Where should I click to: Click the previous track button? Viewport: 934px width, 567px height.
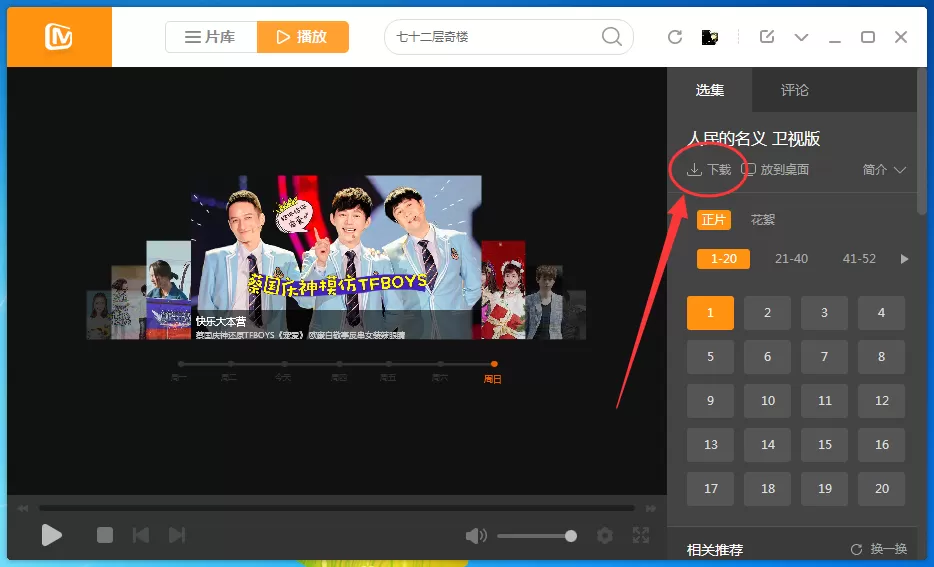[x=141, y=535]
